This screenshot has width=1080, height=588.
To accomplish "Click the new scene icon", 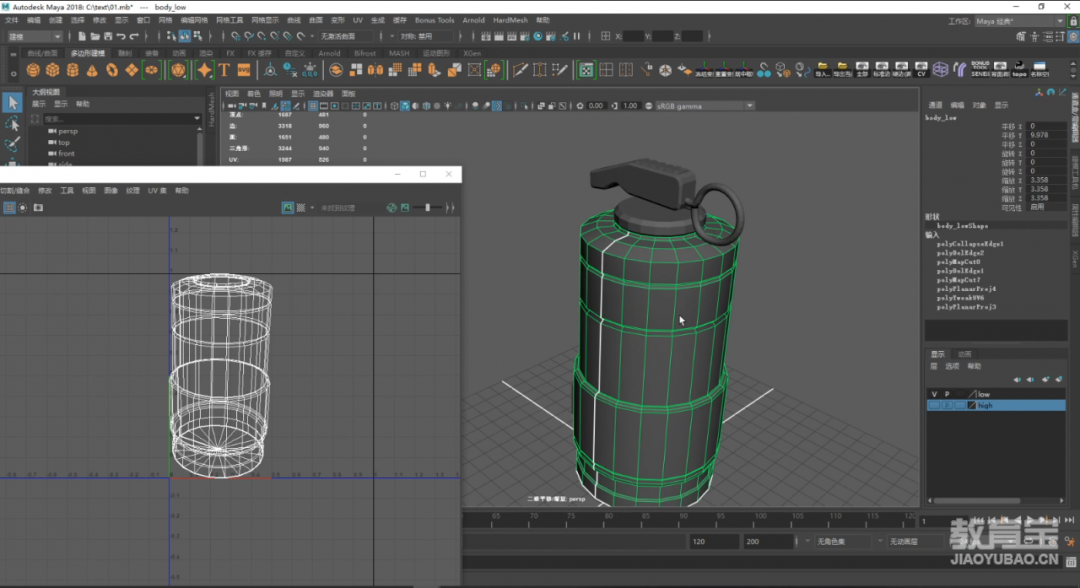I will pos(82,36).
